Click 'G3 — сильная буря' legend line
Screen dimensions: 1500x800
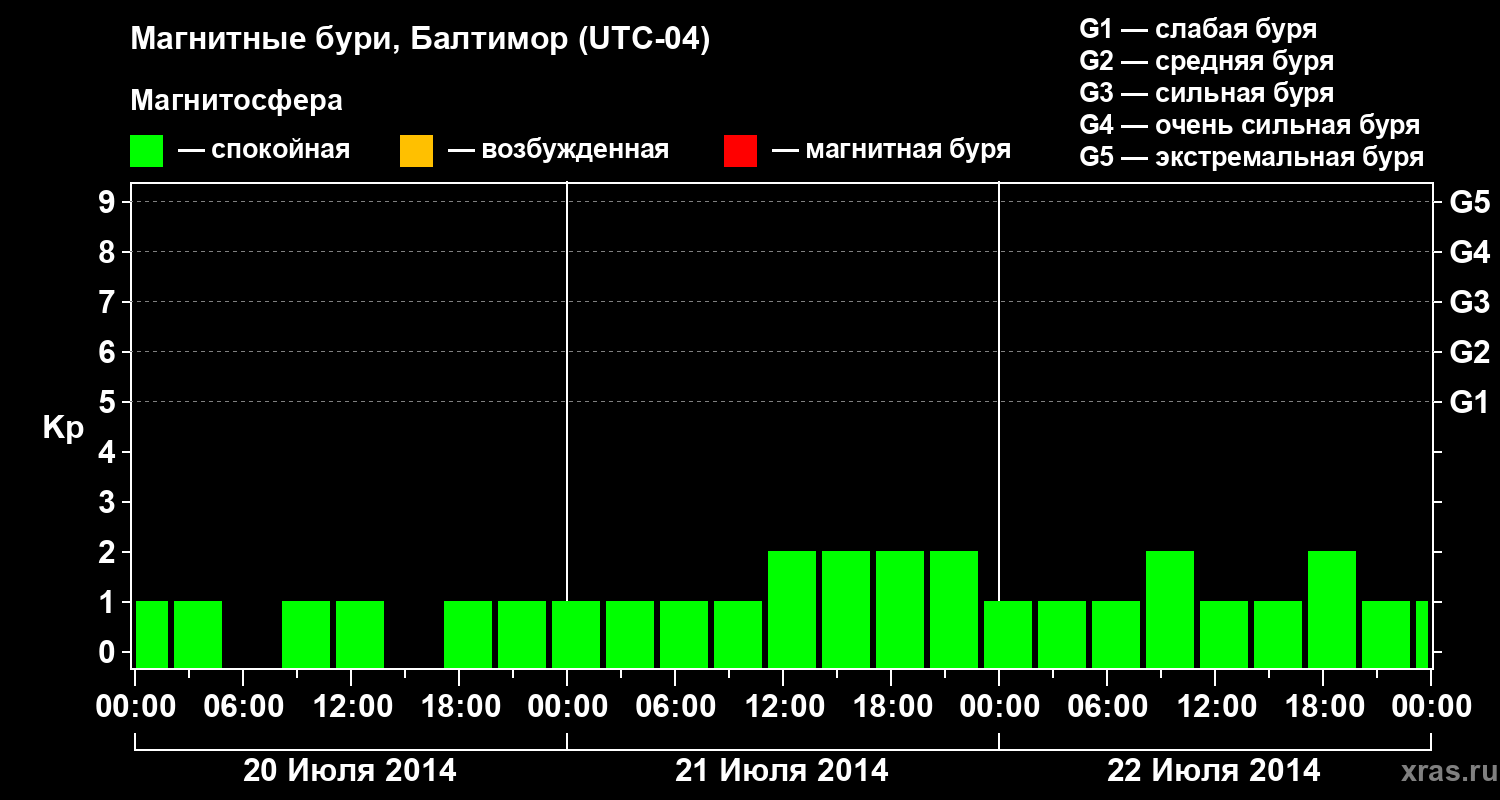(x=1206, y=92)
